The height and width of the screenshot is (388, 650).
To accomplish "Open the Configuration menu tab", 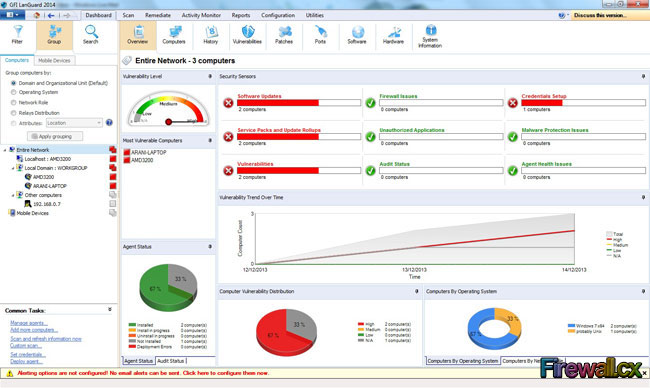I will [x=278, y=15].
